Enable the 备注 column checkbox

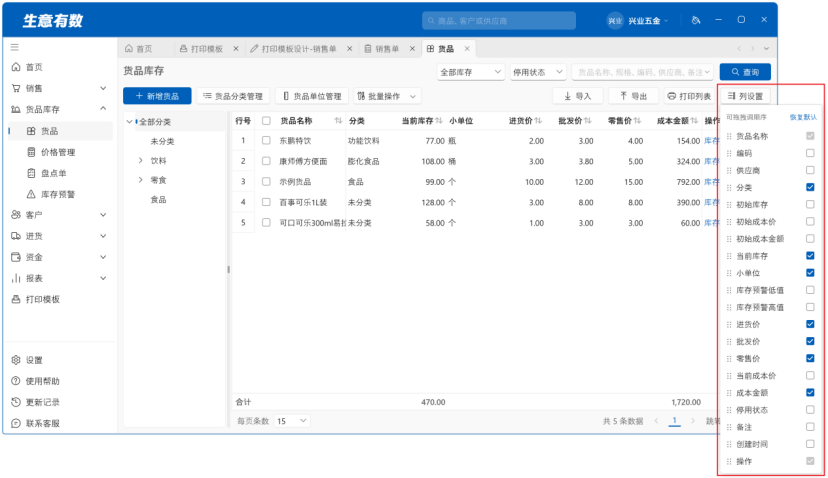click(x=810, y=427)
